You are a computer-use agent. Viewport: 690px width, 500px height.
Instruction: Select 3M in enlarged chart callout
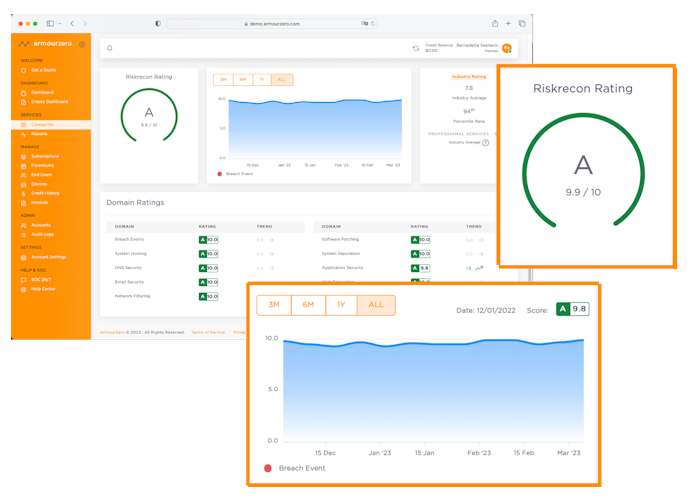pos(274,305)
